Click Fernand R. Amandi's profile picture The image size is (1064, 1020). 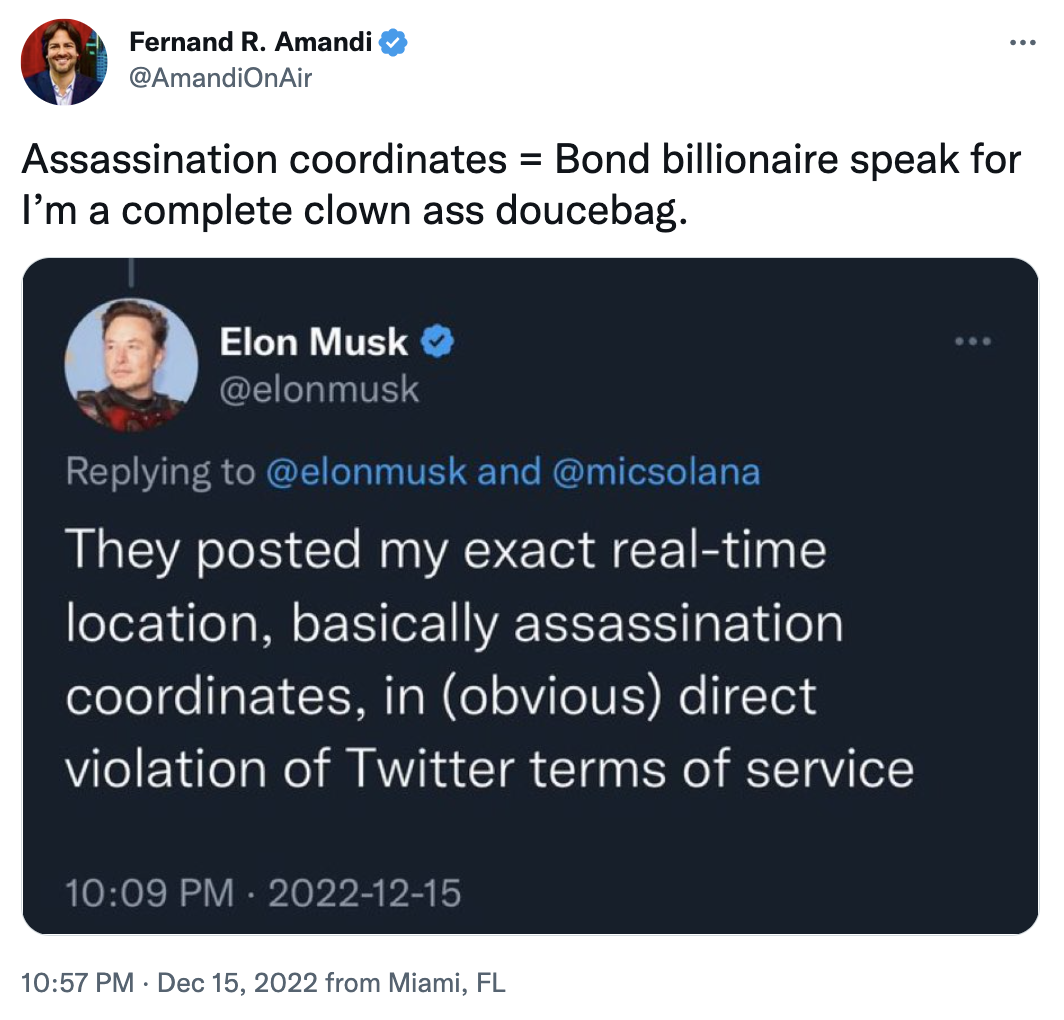pyautogui.click(x=64, y=62)
